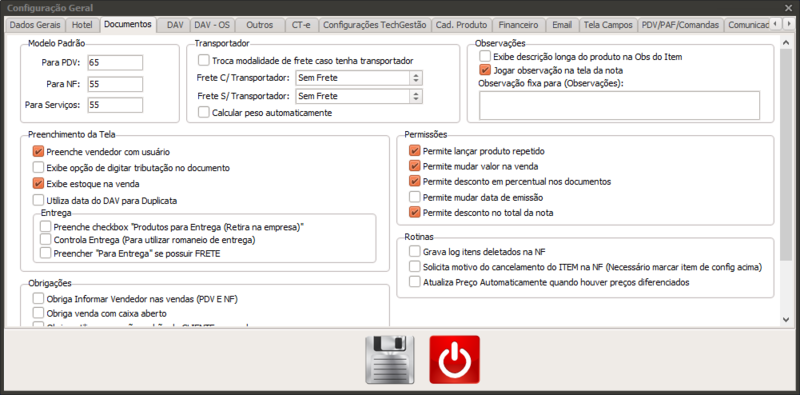Image resolution: width=800 pixels, height=395 pixels.
Task: Click the red power exit icon
Action: tap(455, 359)
